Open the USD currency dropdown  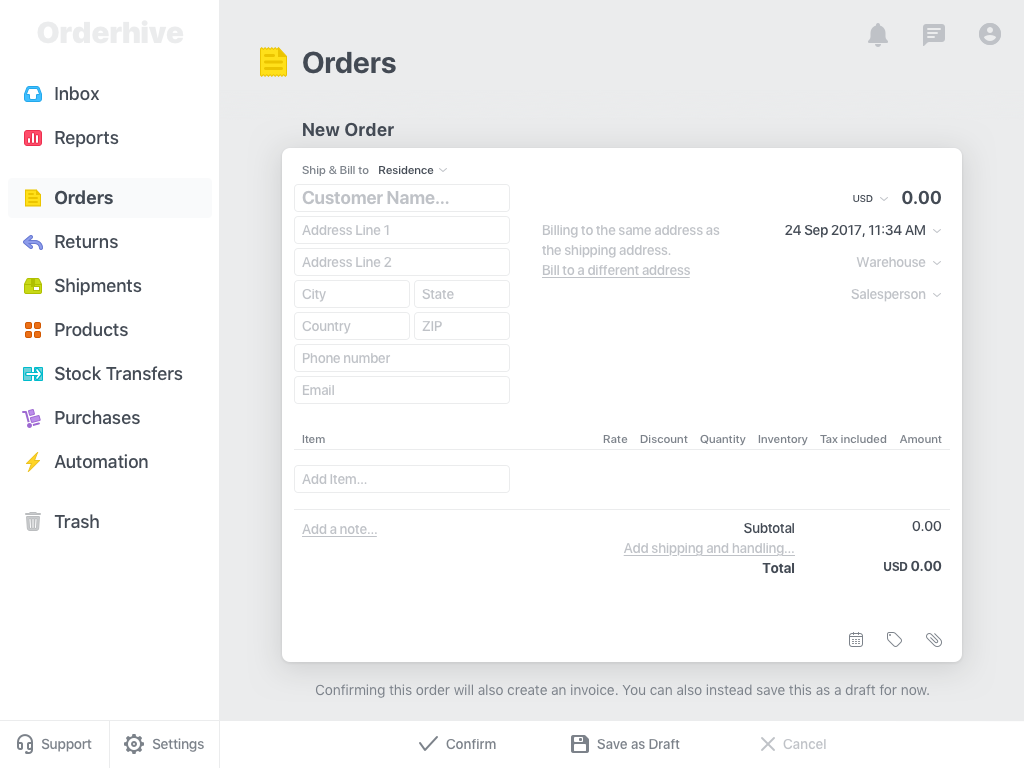pos(870,199)
